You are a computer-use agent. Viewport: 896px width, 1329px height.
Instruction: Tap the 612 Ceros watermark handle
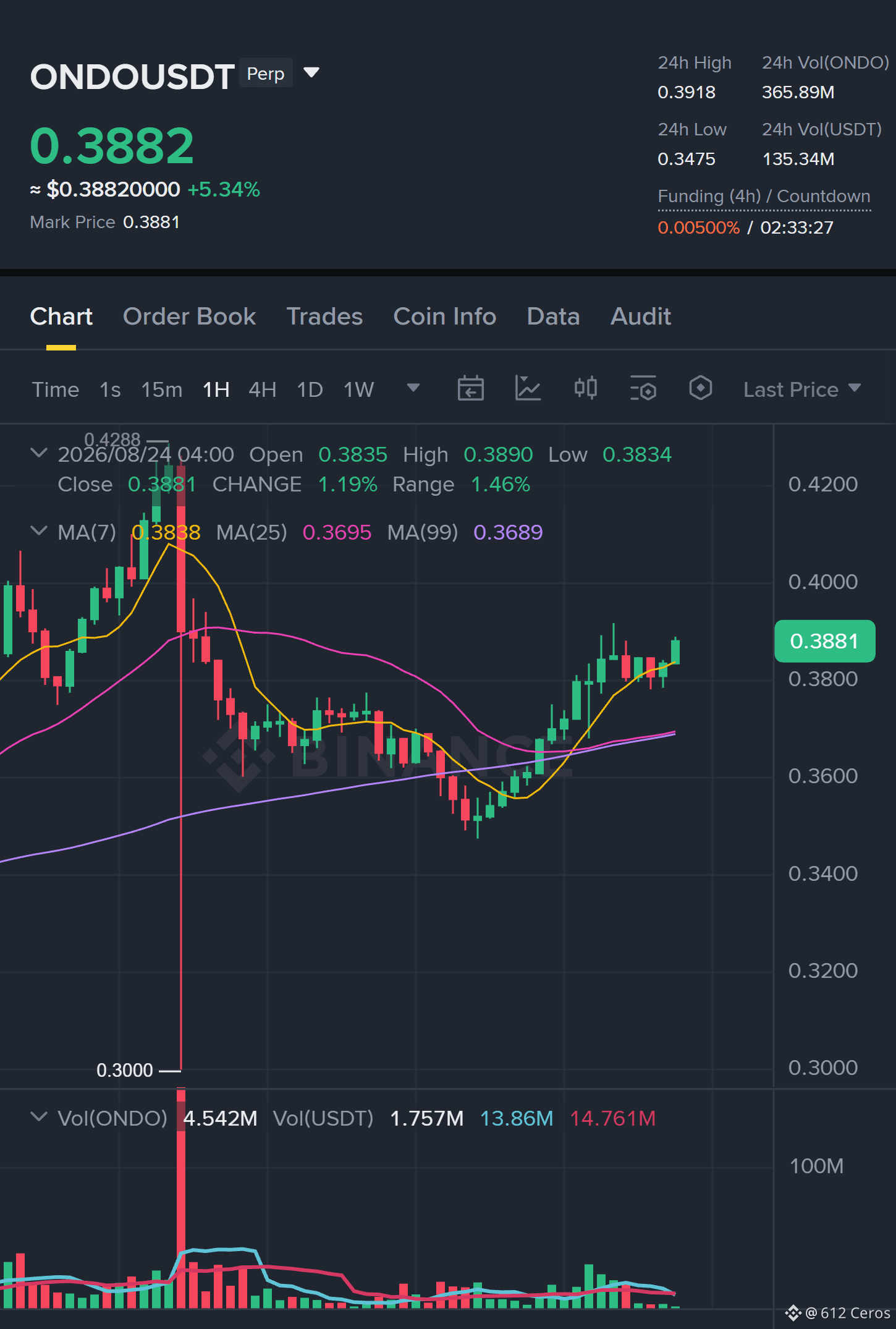coord(847,1313)
